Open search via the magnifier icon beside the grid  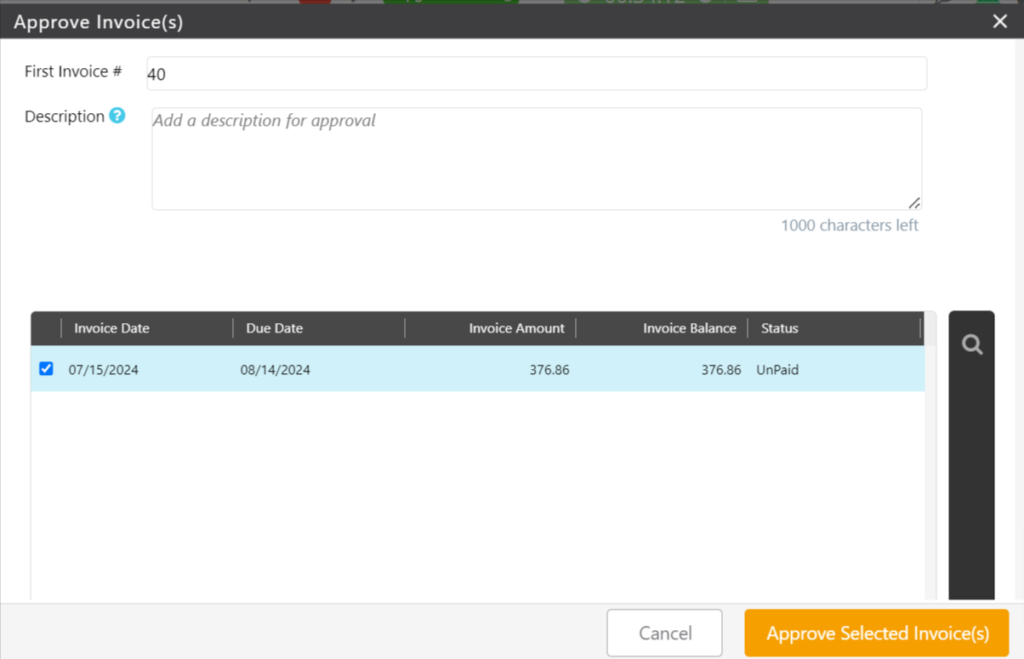(x=971, y=344)
